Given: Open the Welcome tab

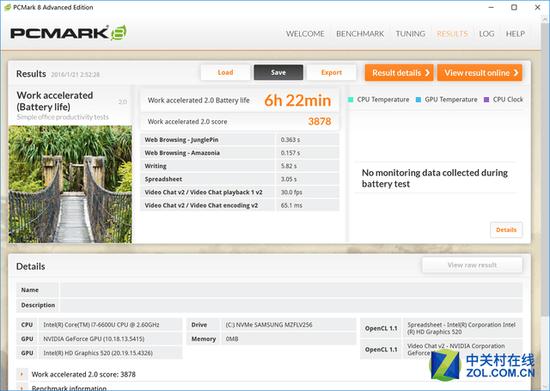Looking at the screenshot, I should 305,34.
